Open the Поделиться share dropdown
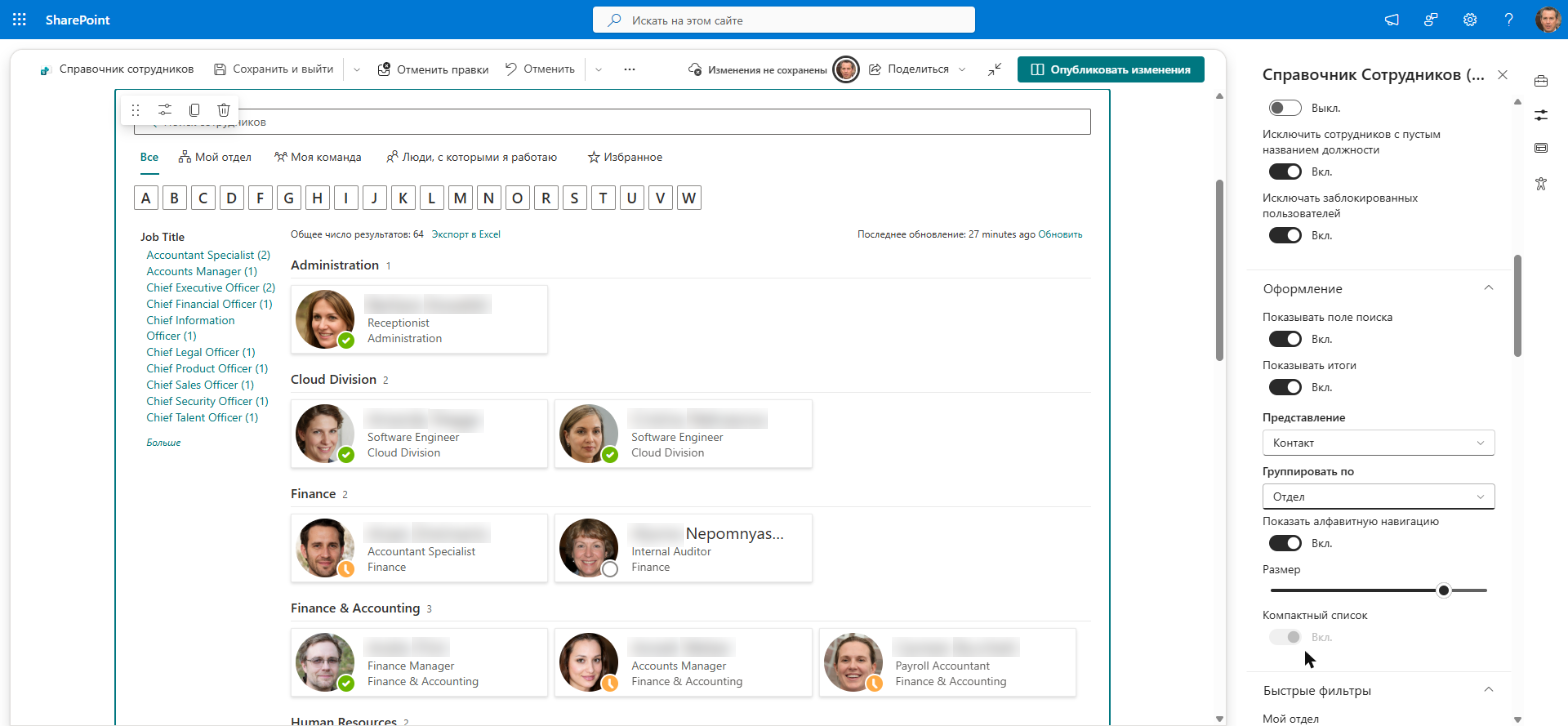This screenshot has width=1568, height=726. [917, 69]
